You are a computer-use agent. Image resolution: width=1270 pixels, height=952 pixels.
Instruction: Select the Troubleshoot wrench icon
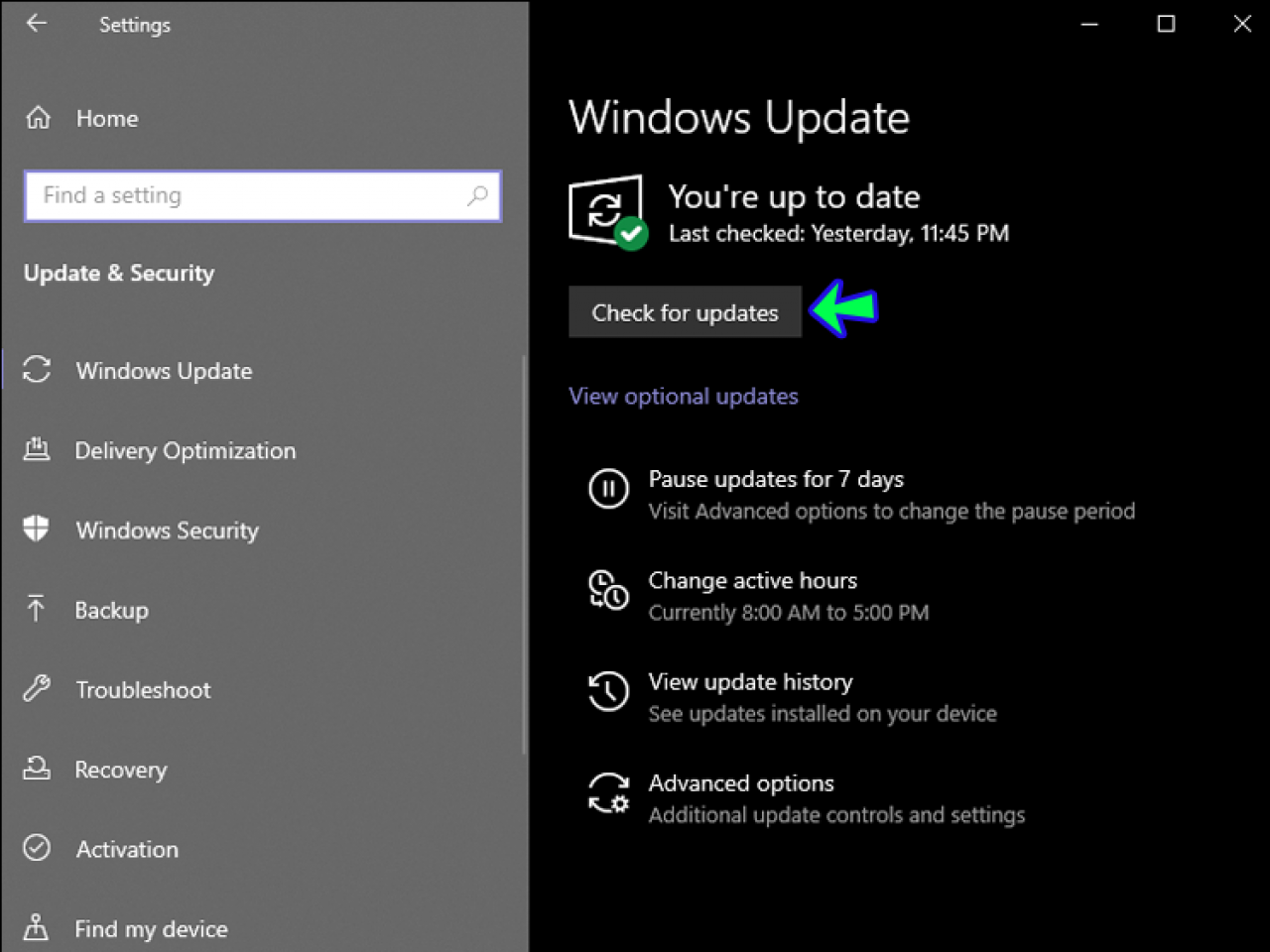(37, 688)
